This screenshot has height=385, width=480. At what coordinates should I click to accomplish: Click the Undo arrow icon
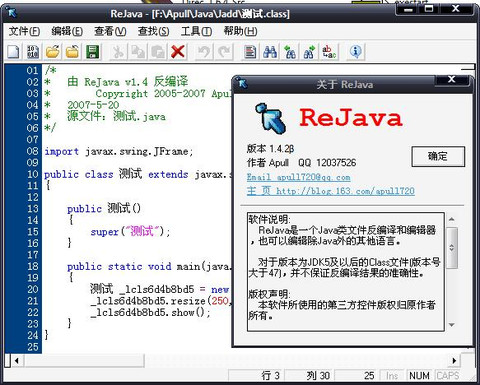pyautogui.click(x=204, y=52)
